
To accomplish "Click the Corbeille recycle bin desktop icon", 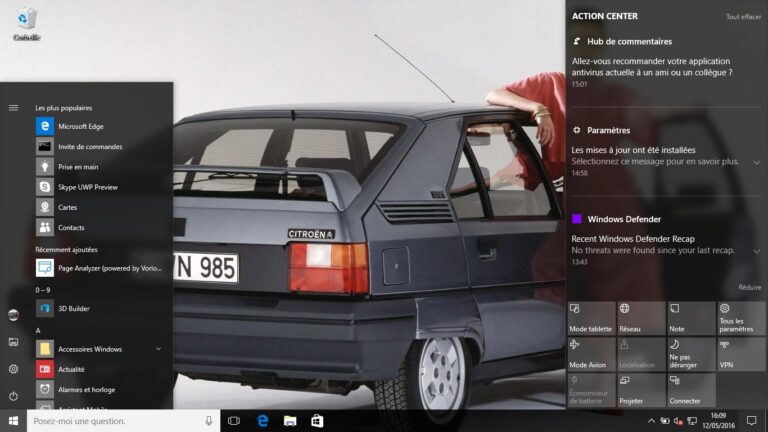I will point(27,23).
